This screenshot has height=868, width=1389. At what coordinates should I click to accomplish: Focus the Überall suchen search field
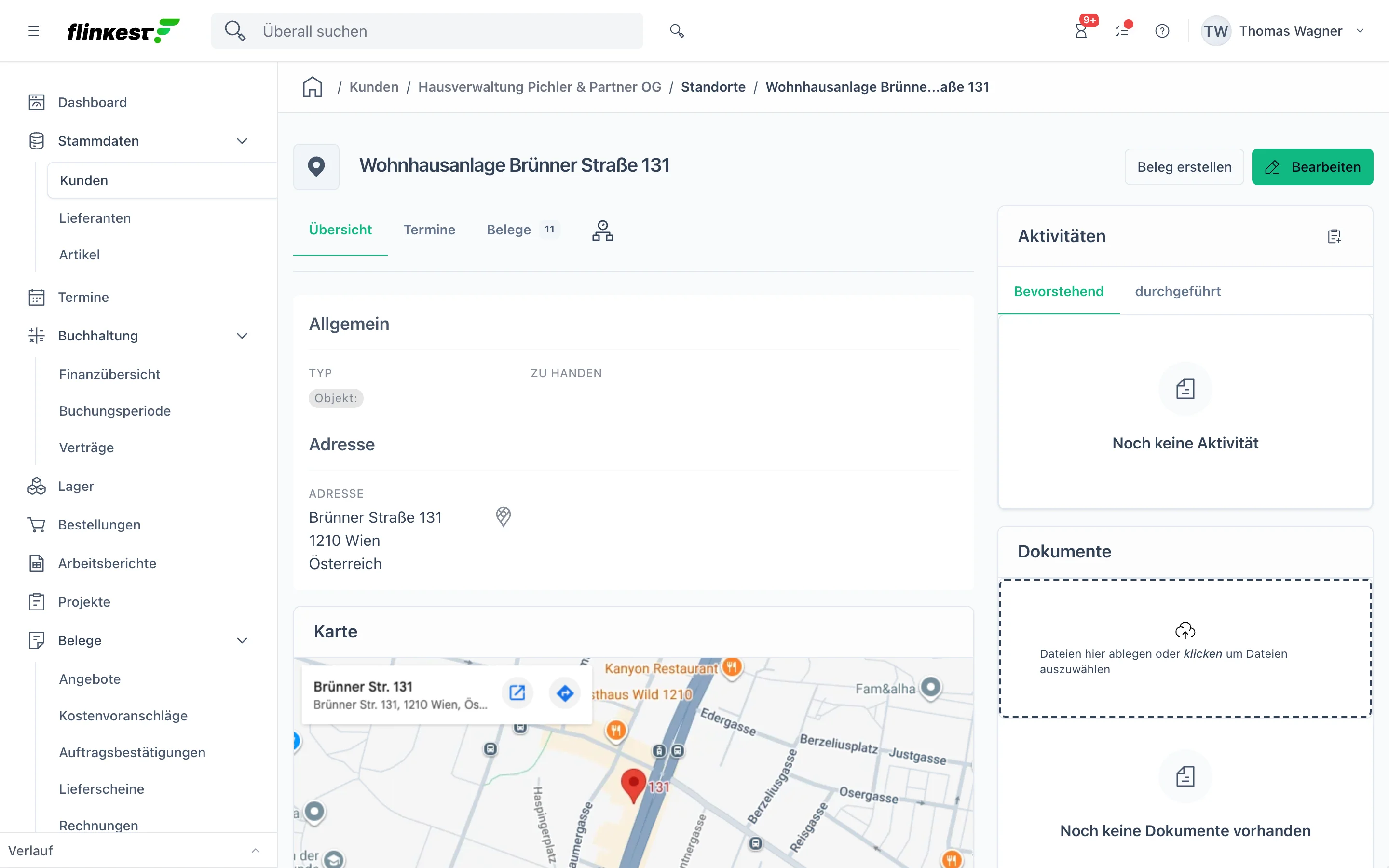(427, 31)
